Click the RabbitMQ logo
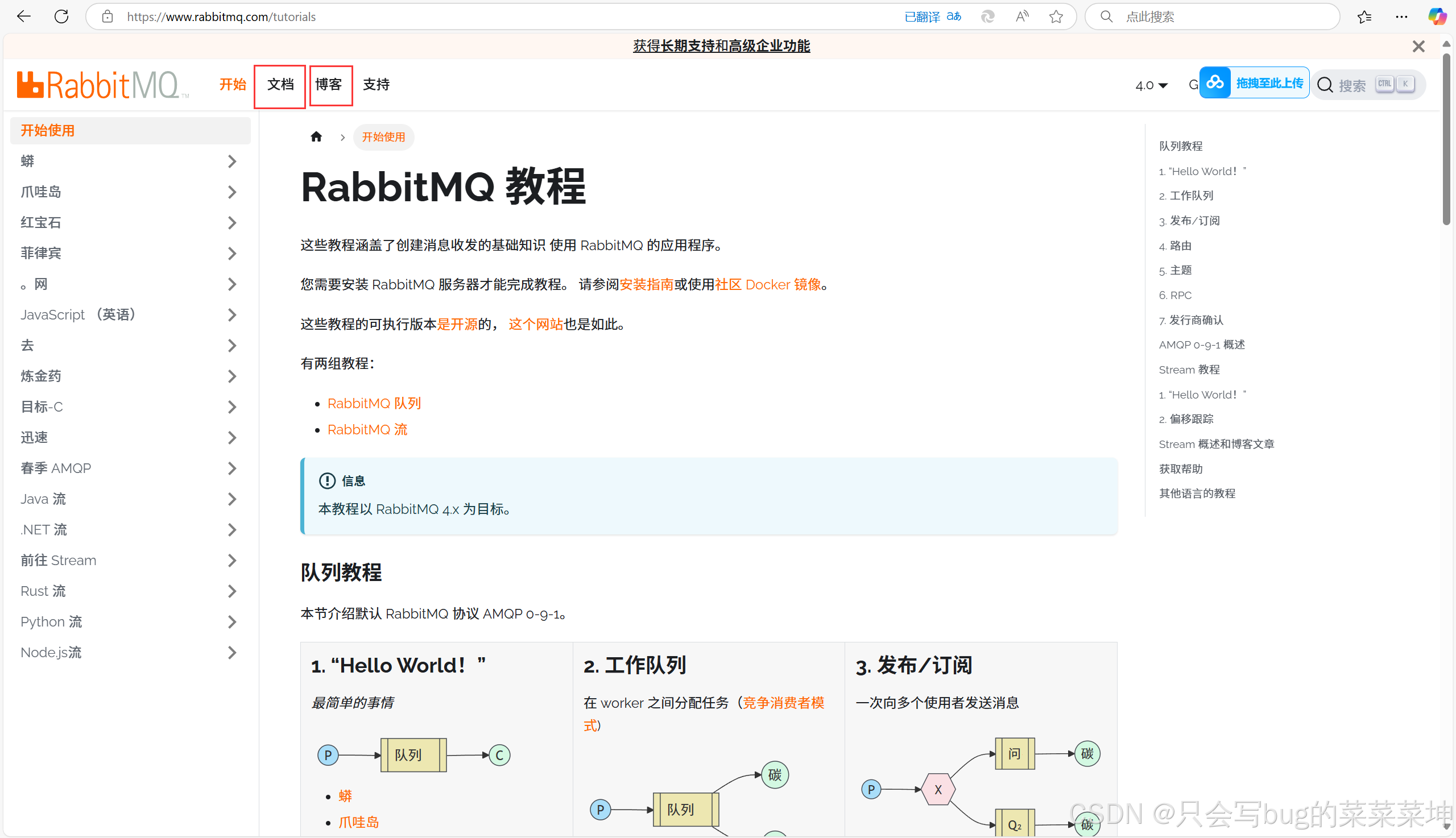The width and height of the screenshot is (1456, 838). [101, 84]
